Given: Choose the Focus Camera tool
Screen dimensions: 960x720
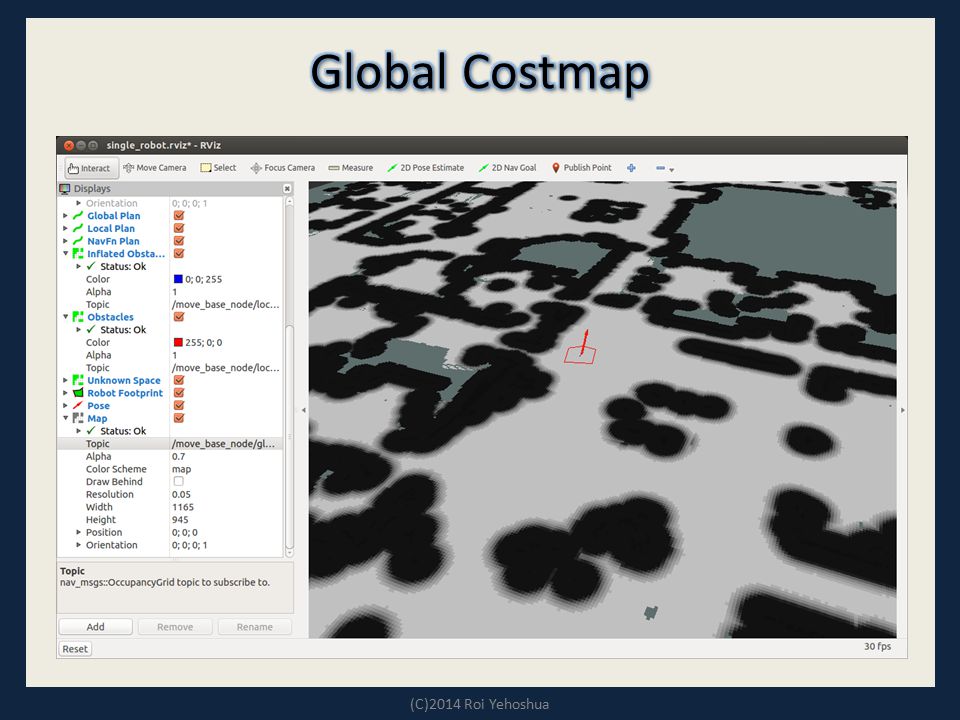Looking at the screenshot, I should pyautogui.click(x=283, y=168).
